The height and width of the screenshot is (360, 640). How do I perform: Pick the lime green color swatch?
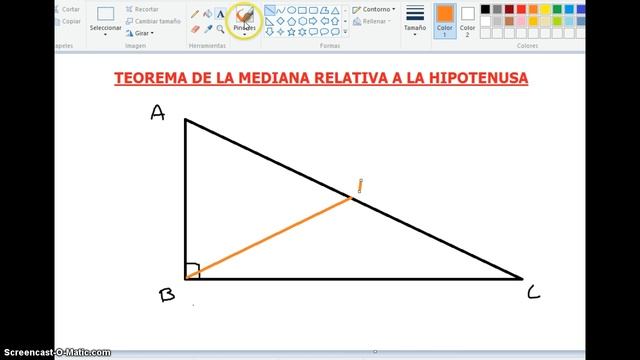coord(557,21)
